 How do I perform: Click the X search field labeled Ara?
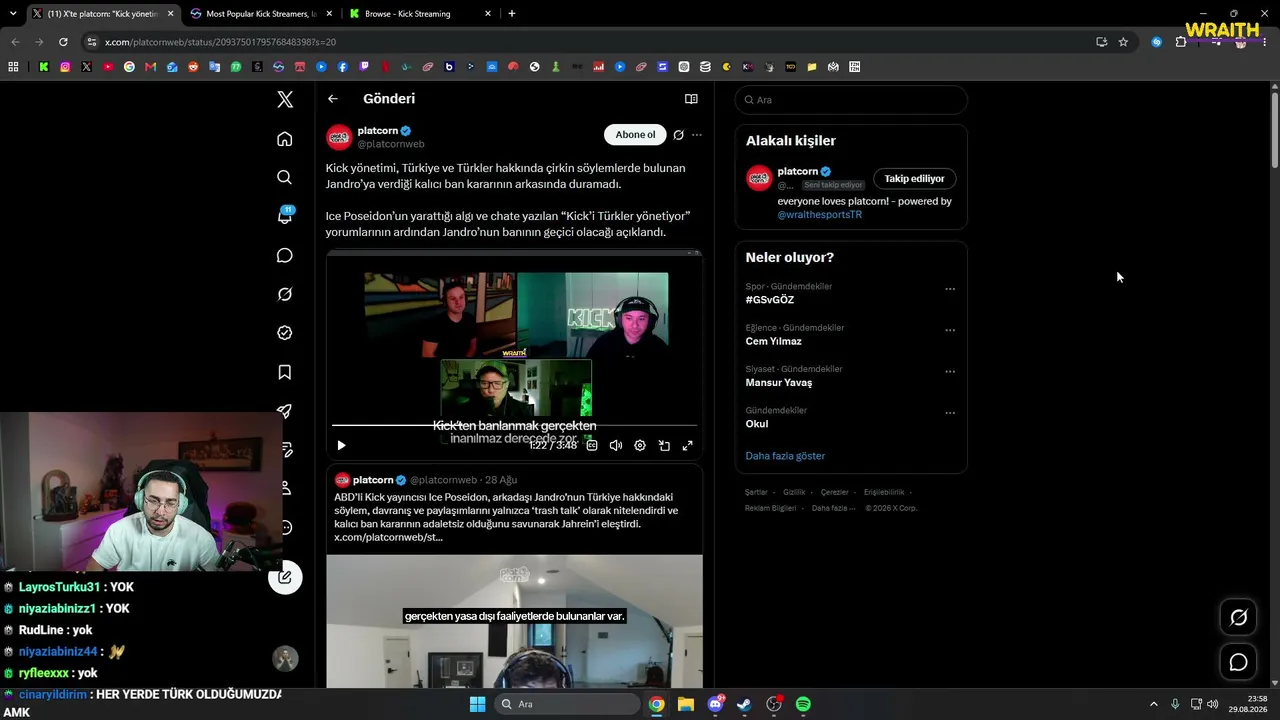coord(851,100)
